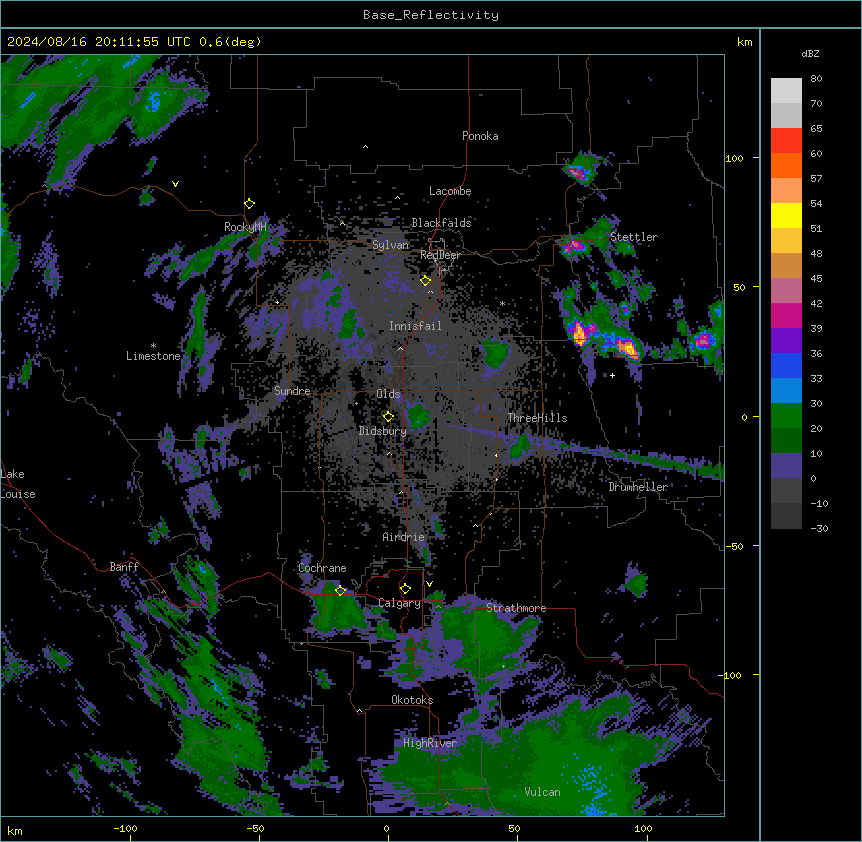This screenshot has width=862, height=842.
Task: Click the Ponoka city label
Action: [480, 136]
